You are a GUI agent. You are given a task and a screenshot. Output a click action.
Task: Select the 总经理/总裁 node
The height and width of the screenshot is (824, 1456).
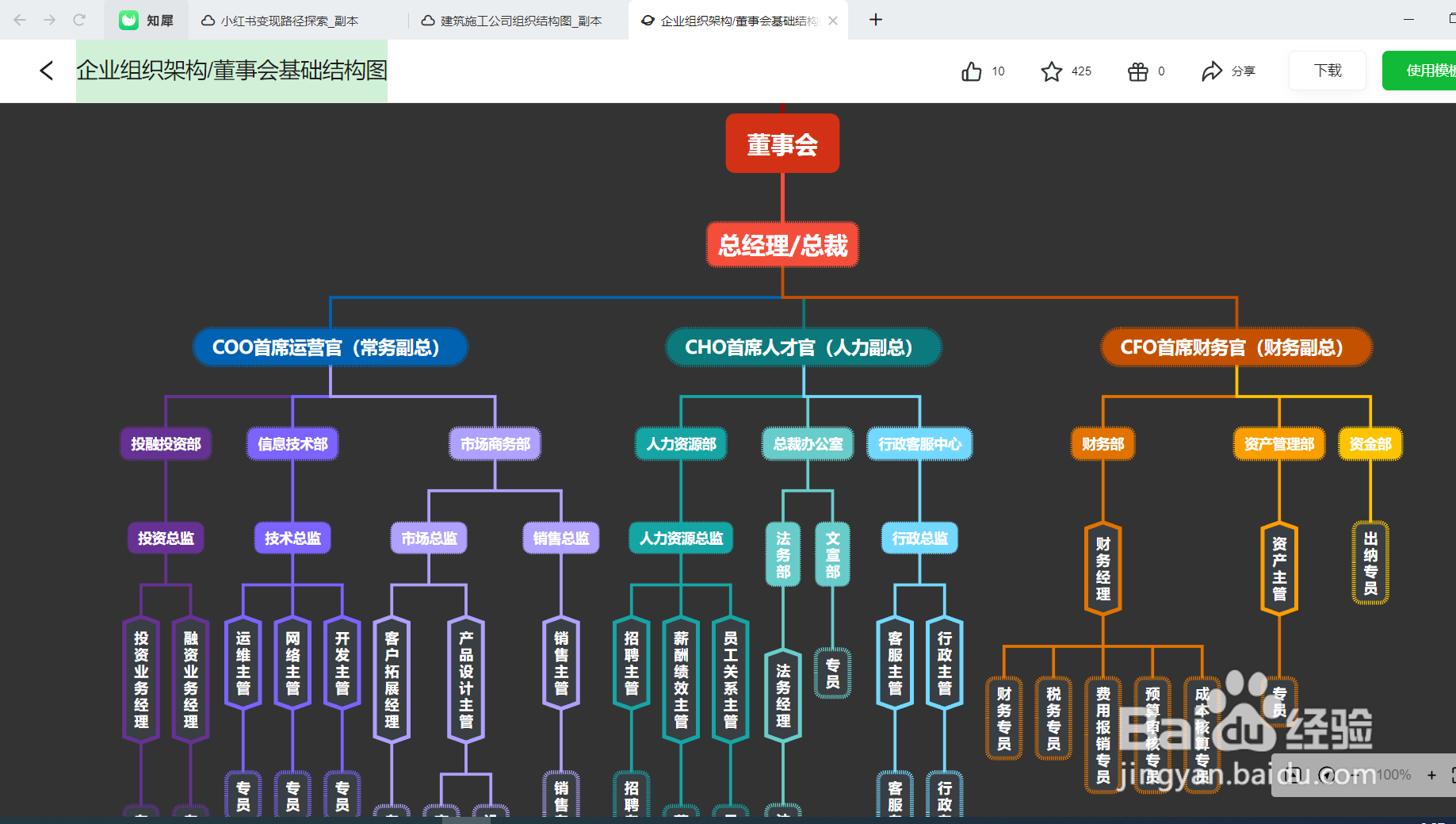pyautogui.click(x=782, y=245)
